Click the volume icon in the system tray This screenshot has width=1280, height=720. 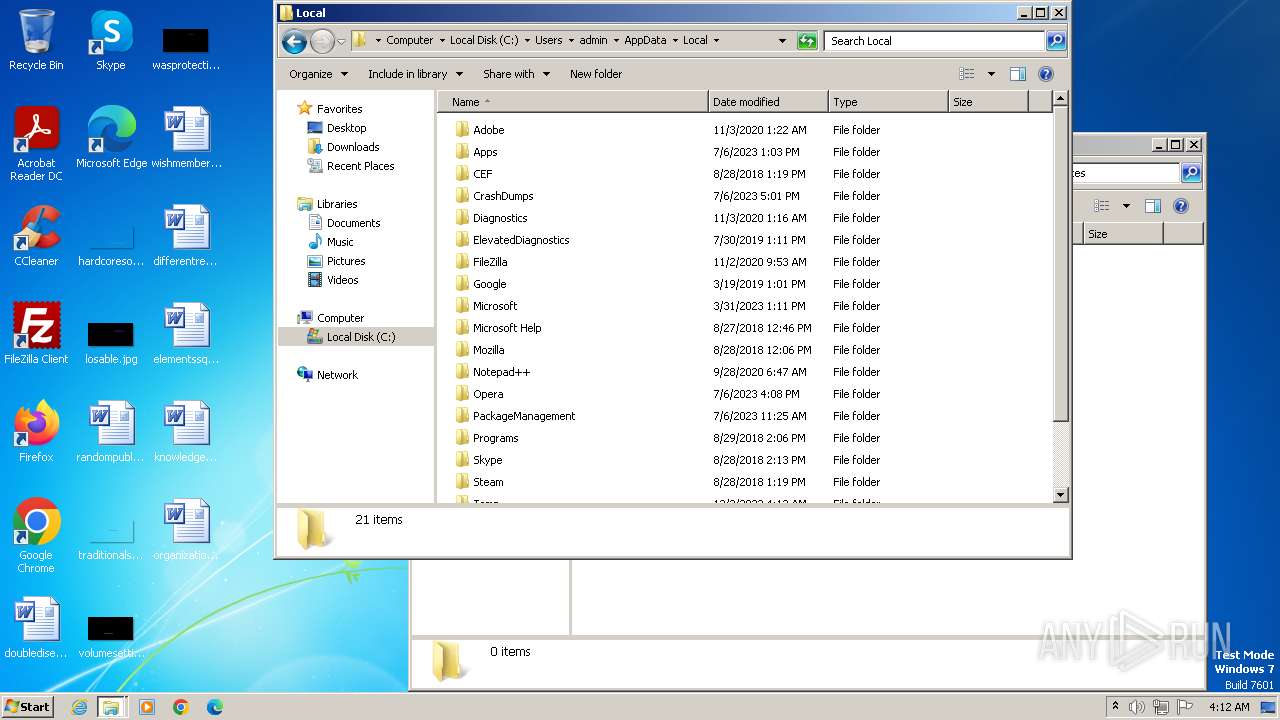click(x=1137, y=707)
